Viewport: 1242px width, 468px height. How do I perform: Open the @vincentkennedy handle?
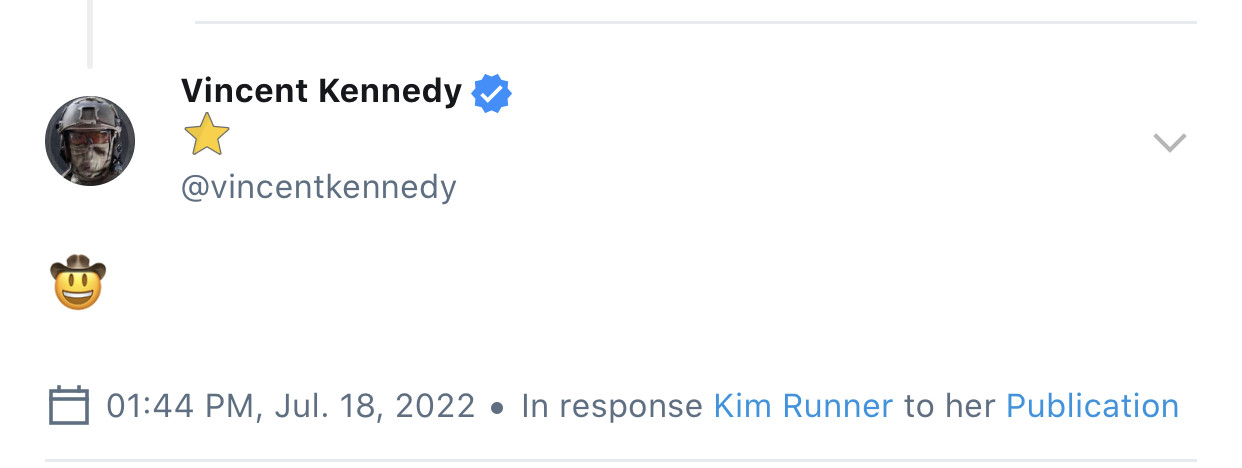(x=318, y=187)
